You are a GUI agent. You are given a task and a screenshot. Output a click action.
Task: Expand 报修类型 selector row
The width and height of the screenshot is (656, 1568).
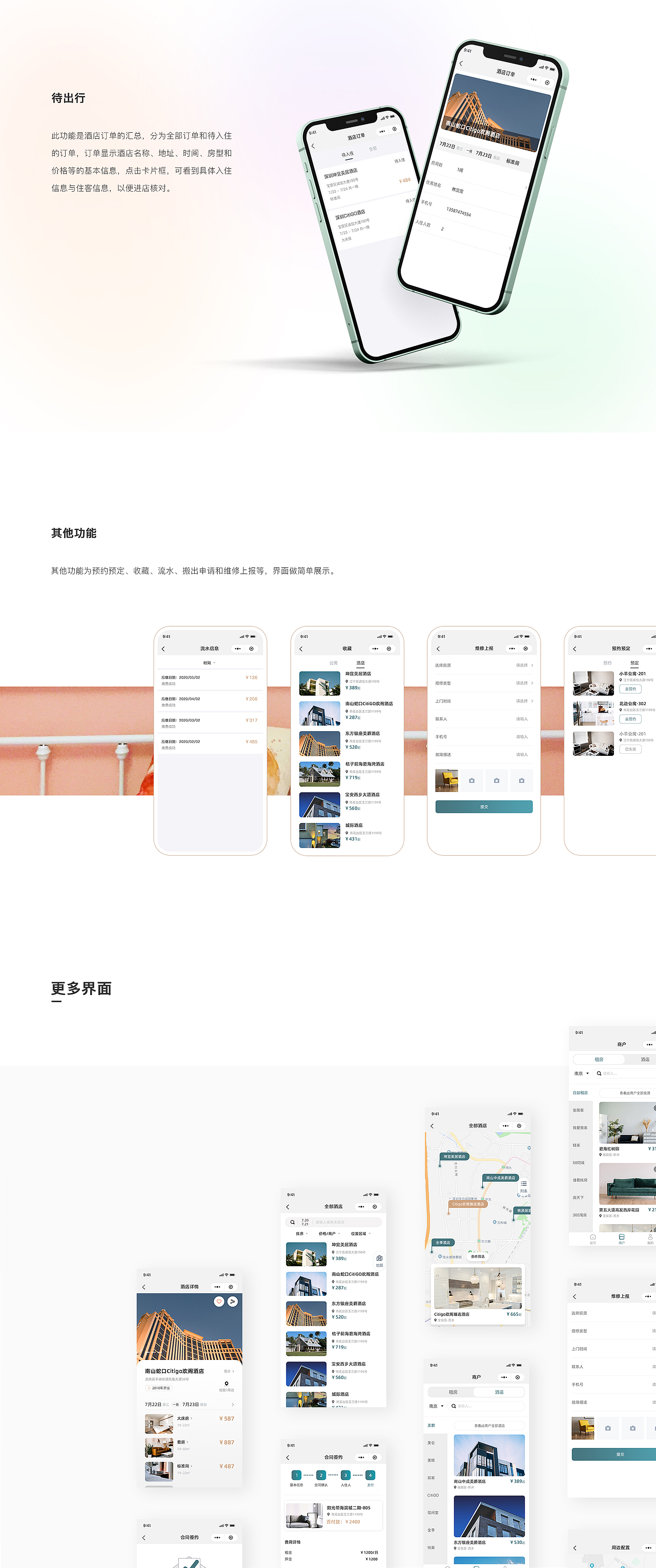pos(484,683)
